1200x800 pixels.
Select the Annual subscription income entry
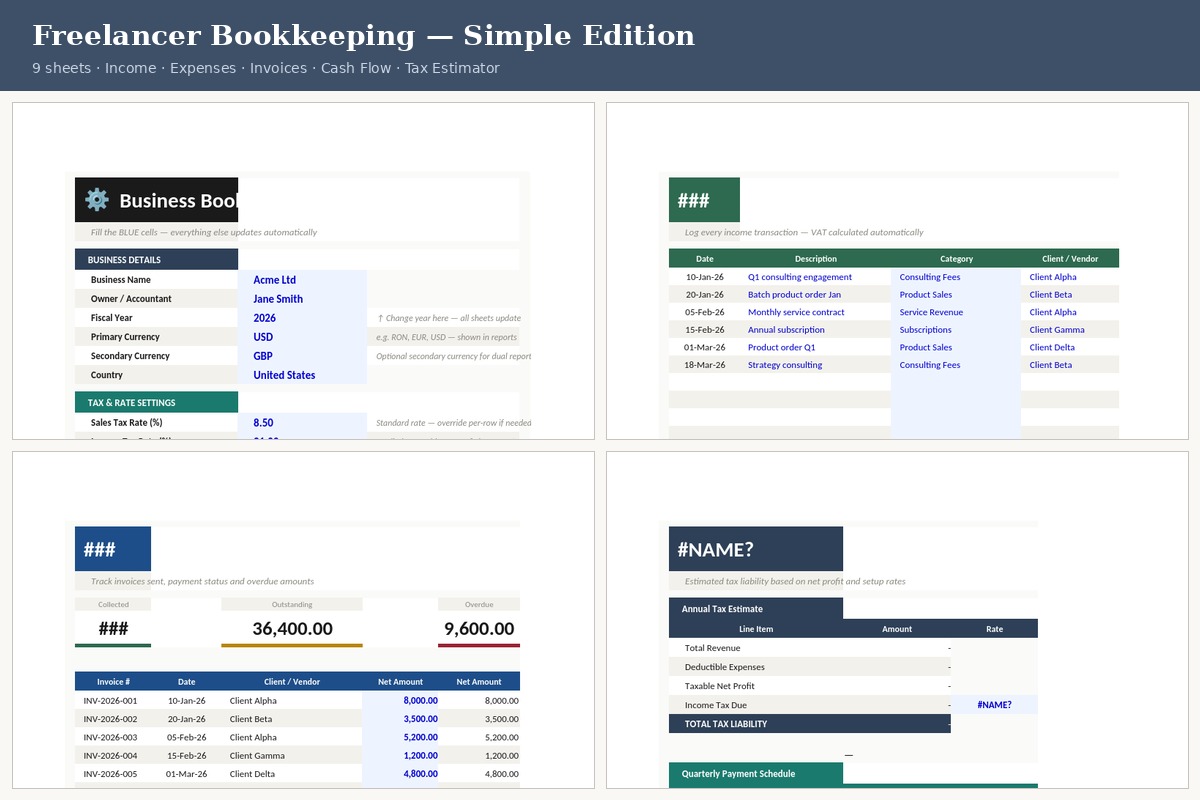click(x=787, y=329)
